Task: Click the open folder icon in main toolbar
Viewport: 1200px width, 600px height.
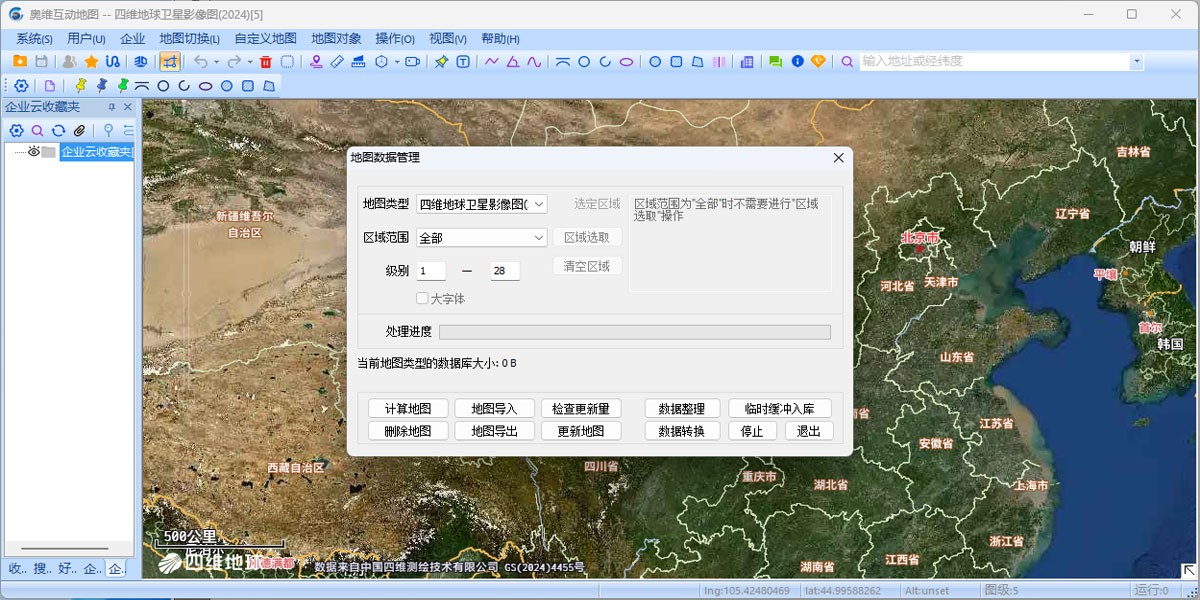Action: coord(20,62)
